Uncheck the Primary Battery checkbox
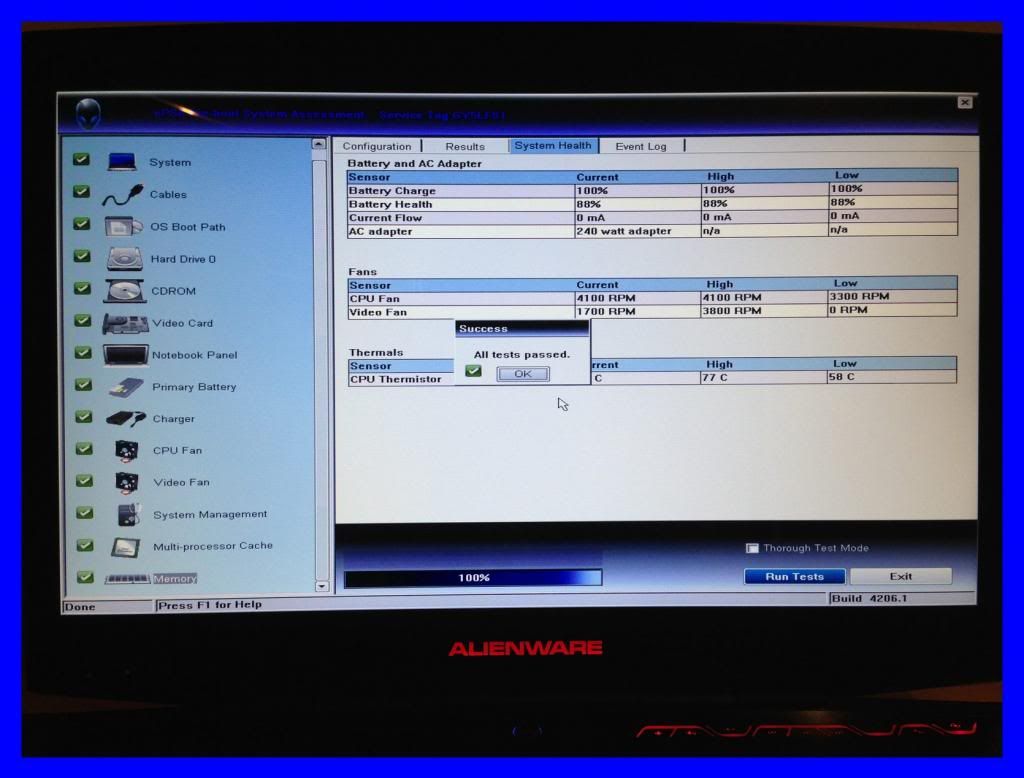The image size is (1024, 778). coord(83,384)
